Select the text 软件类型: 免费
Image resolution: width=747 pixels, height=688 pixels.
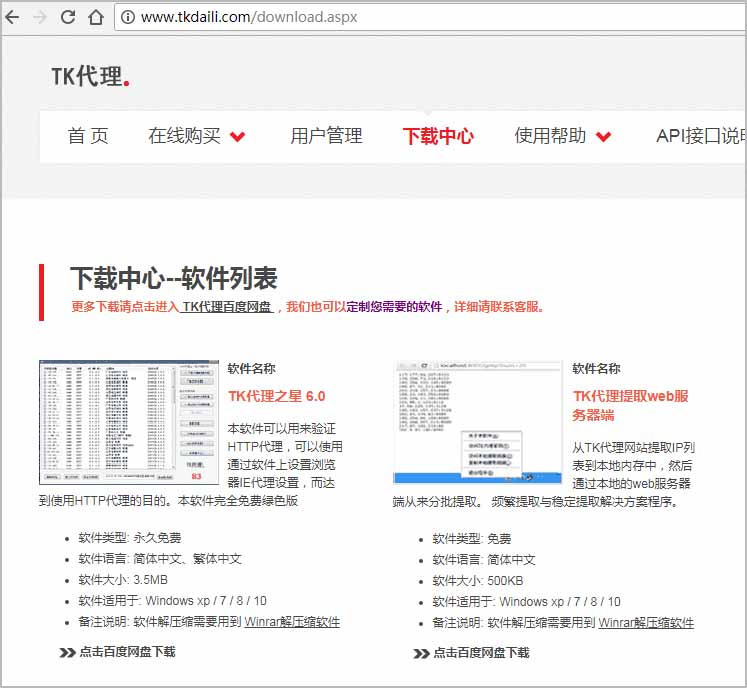pyautogui.click(x=472, y=539)
